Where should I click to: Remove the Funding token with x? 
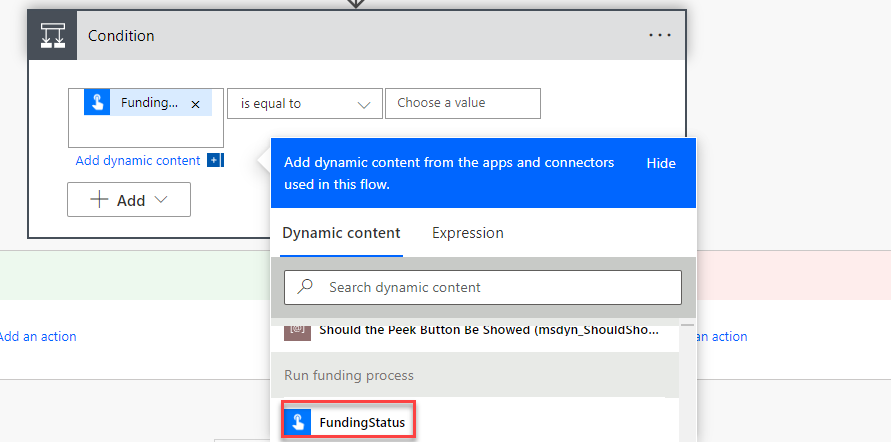point(195,104)
